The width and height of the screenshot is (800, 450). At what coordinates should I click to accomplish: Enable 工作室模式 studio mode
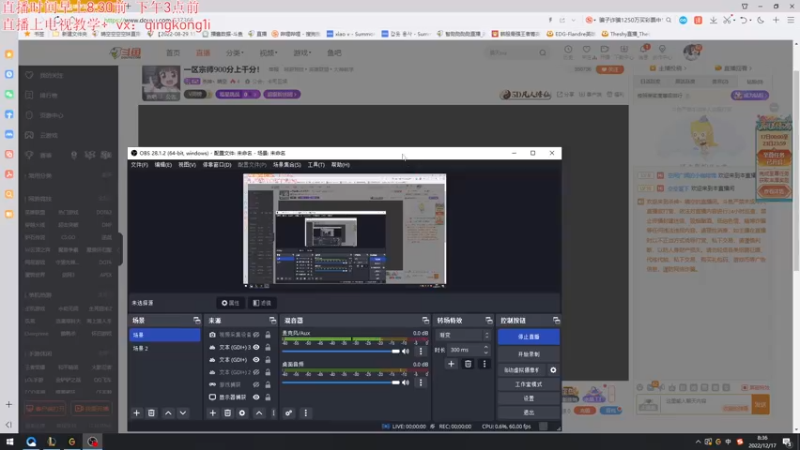[529, 384]
